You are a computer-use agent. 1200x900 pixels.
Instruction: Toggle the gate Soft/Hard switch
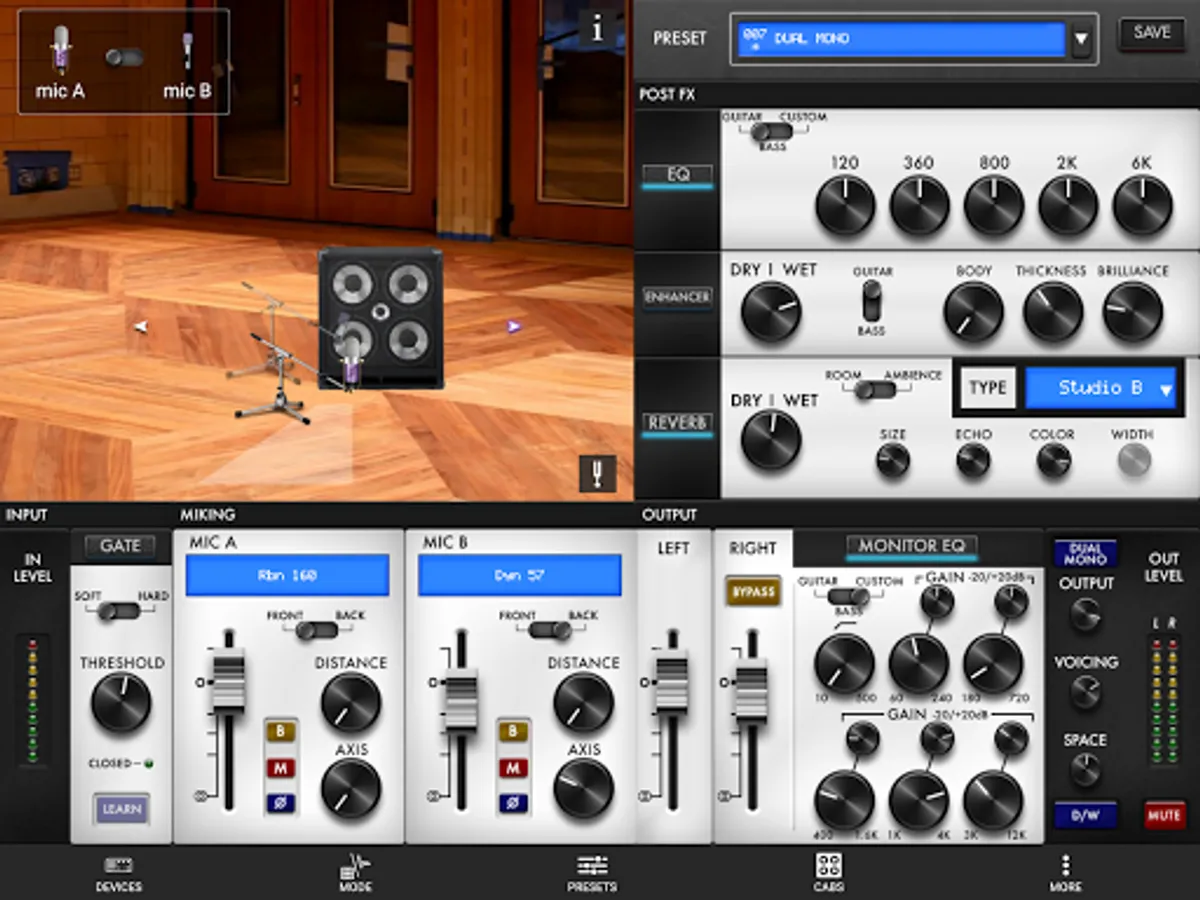121,610
